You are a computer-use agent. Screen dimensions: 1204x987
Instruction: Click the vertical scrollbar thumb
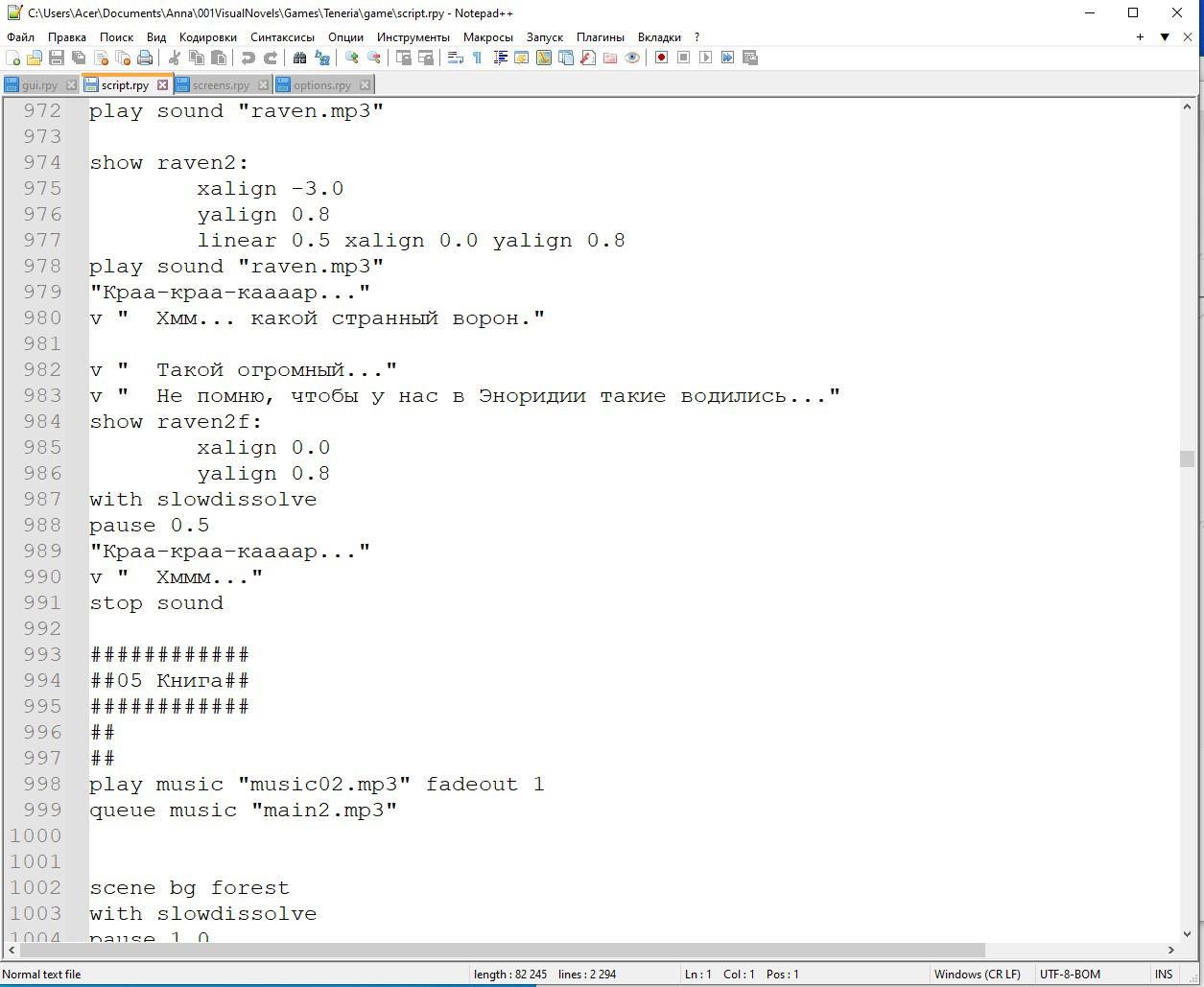(x=1188, y=458)
